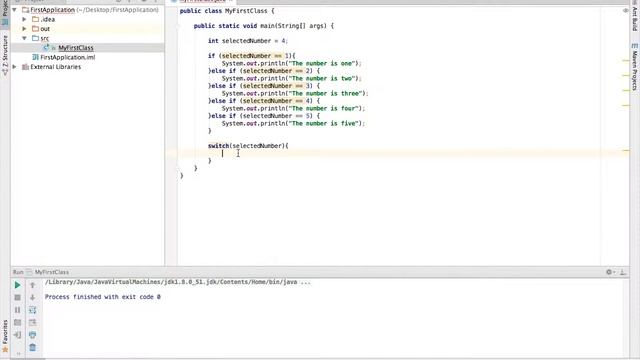The image size is (640, 360).
Task: Click "int selectedNumber = 4;" line
Action: (248, 41)
